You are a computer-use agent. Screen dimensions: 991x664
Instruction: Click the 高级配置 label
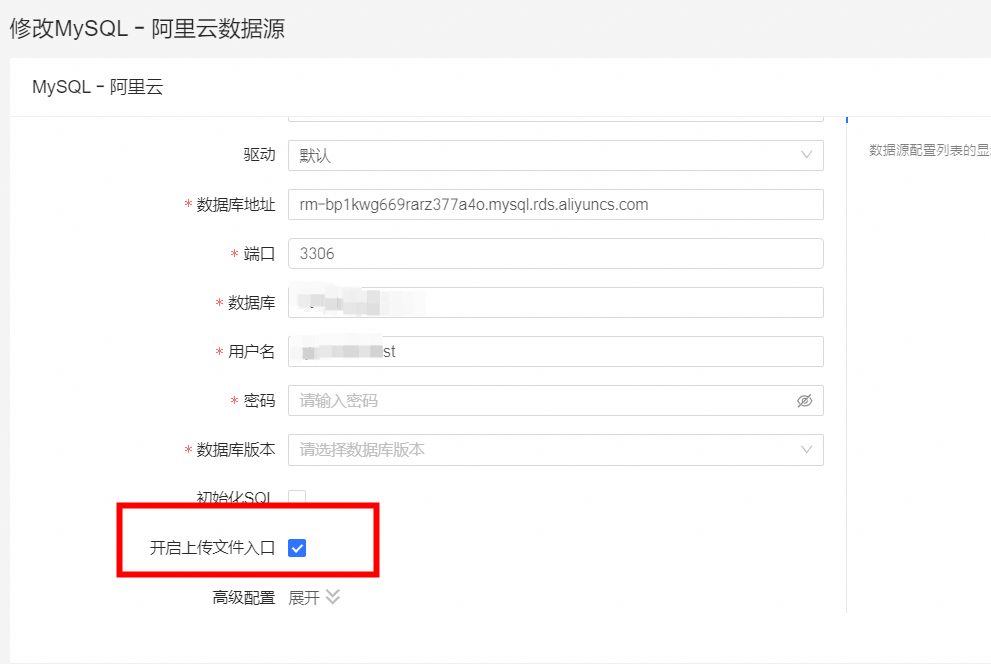point(243,598)
